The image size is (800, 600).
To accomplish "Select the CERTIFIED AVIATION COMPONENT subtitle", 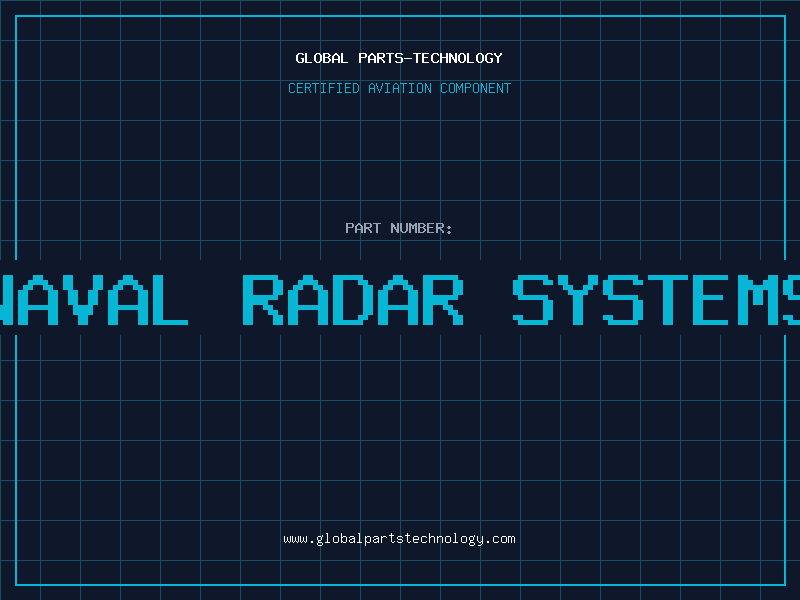I will 399,88.
